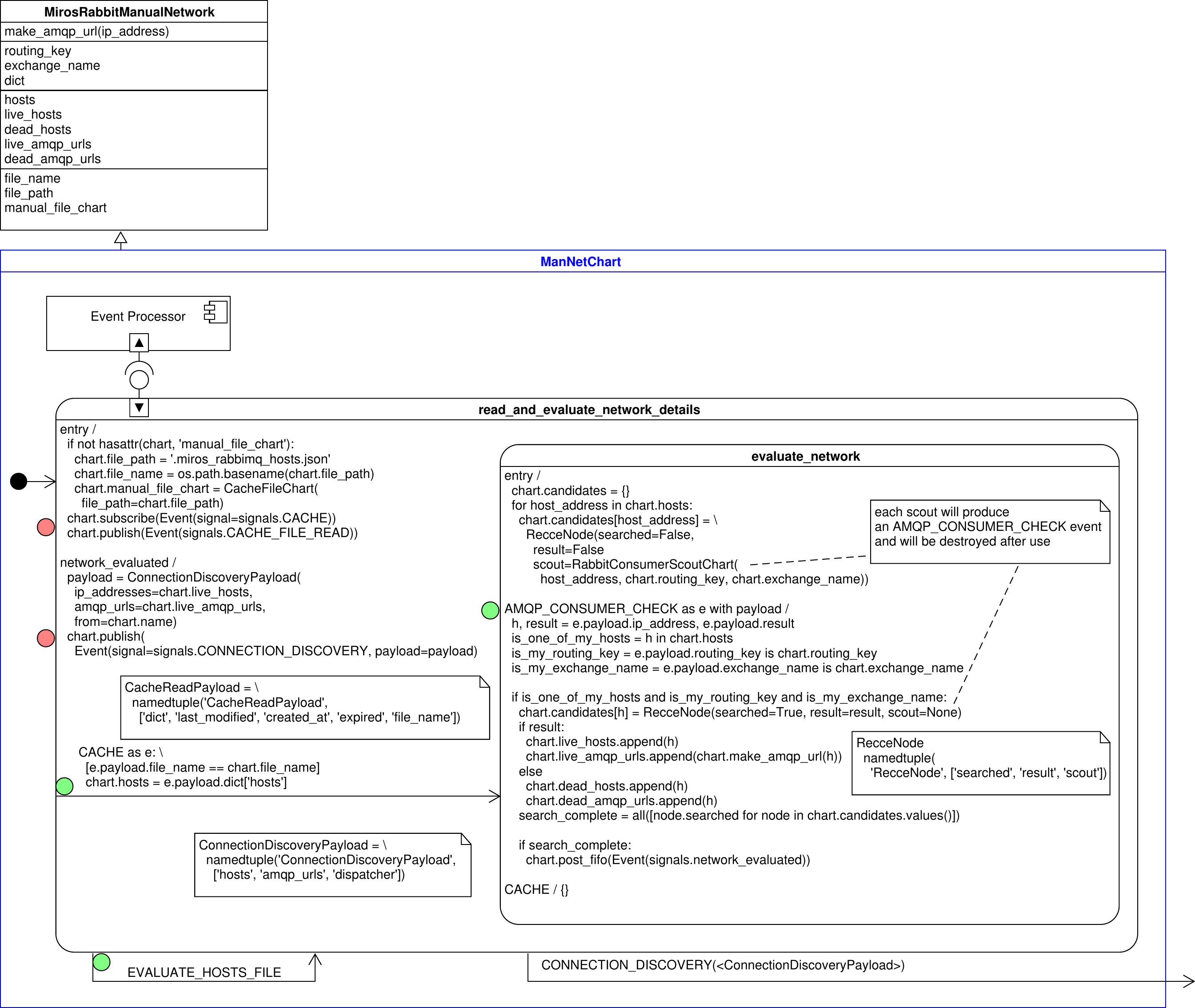Select the lollipop interface circle below Event Processor
1195x1008 pixels.
139,379
